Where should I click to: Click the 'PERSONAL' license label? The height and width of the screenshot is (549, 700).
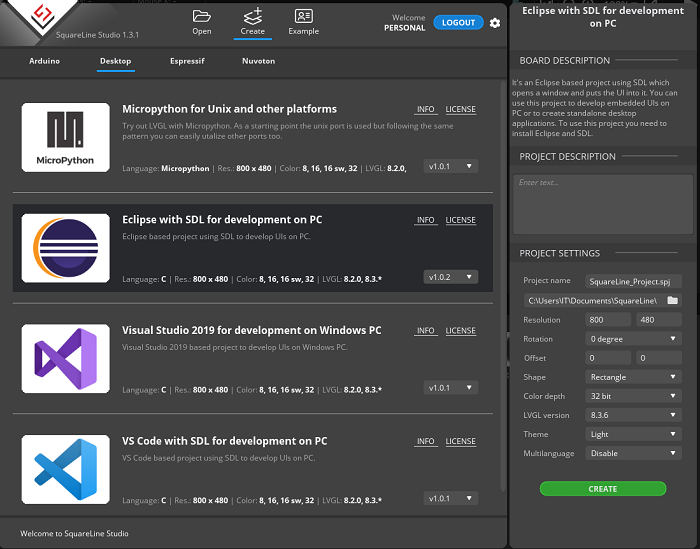(x=404, y=28)
